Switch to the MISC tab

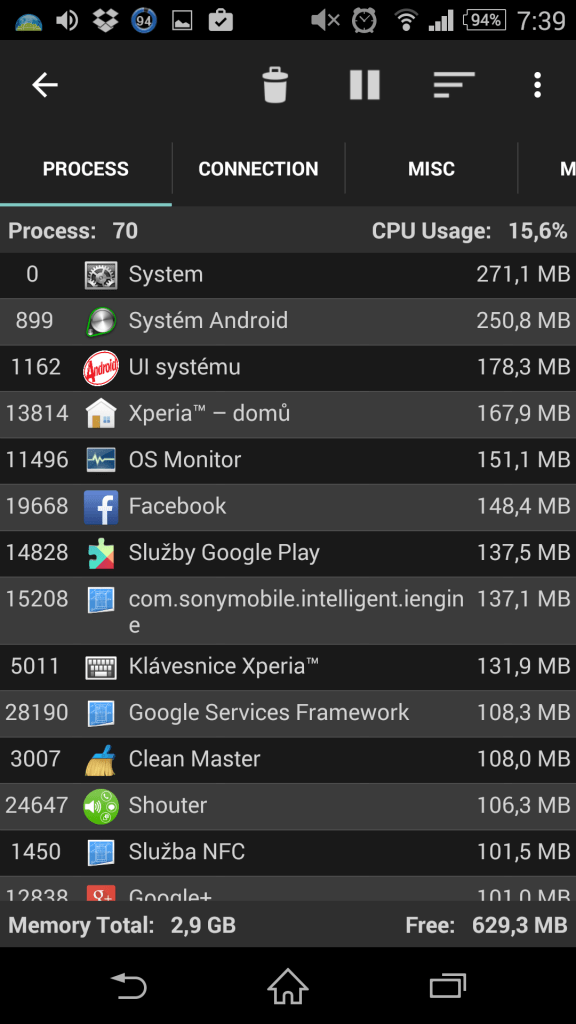(x=431, y=169)
